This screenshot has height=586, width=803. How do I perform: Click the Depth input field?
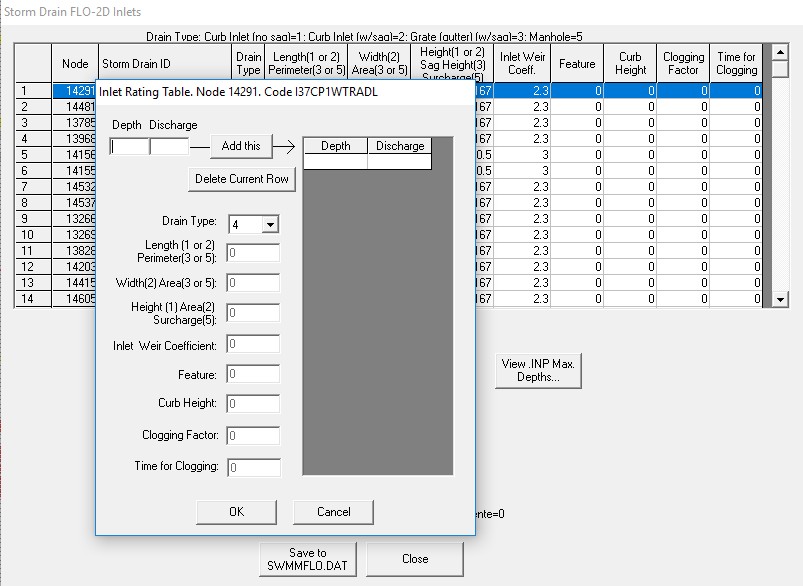click(129, 146)
